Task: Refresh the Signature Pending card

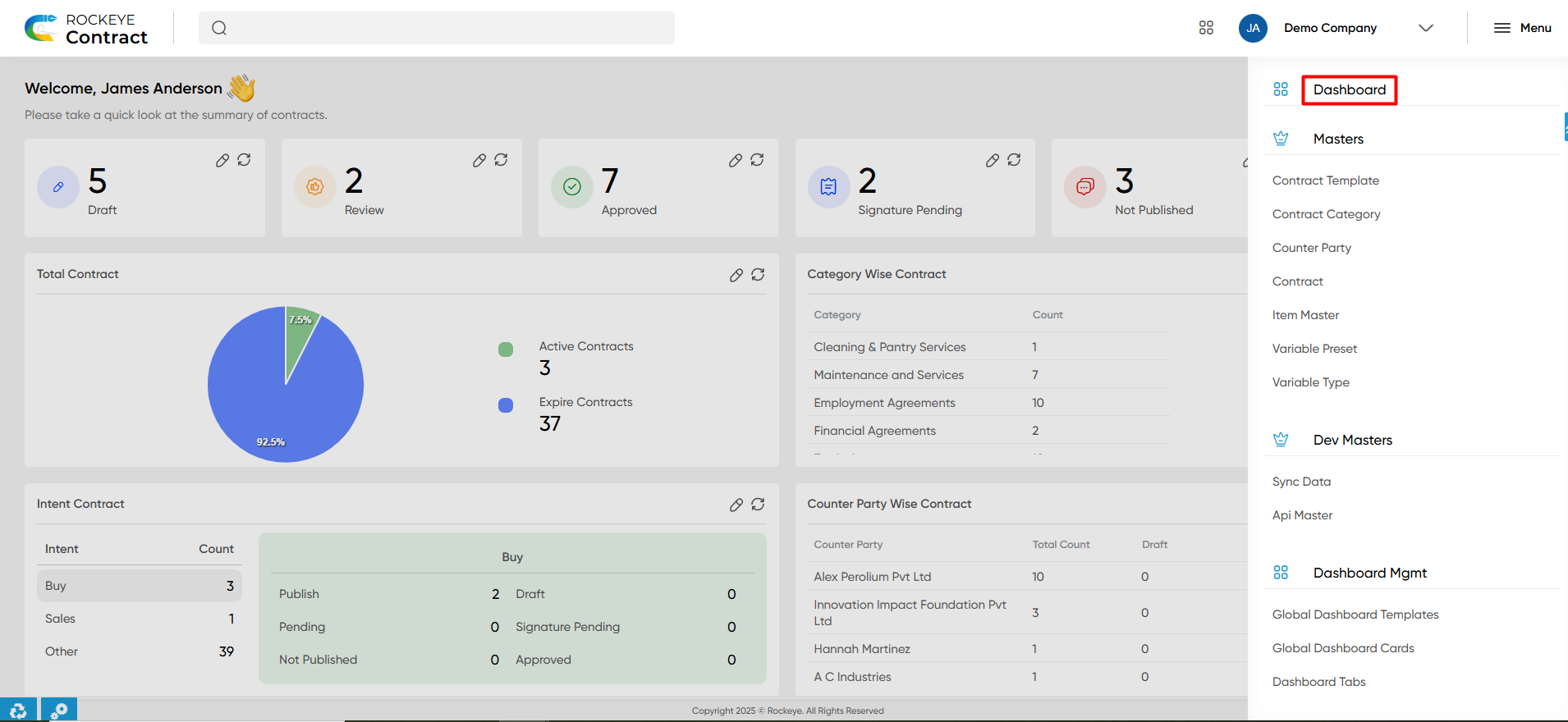Action: (x=1014, y=160)
